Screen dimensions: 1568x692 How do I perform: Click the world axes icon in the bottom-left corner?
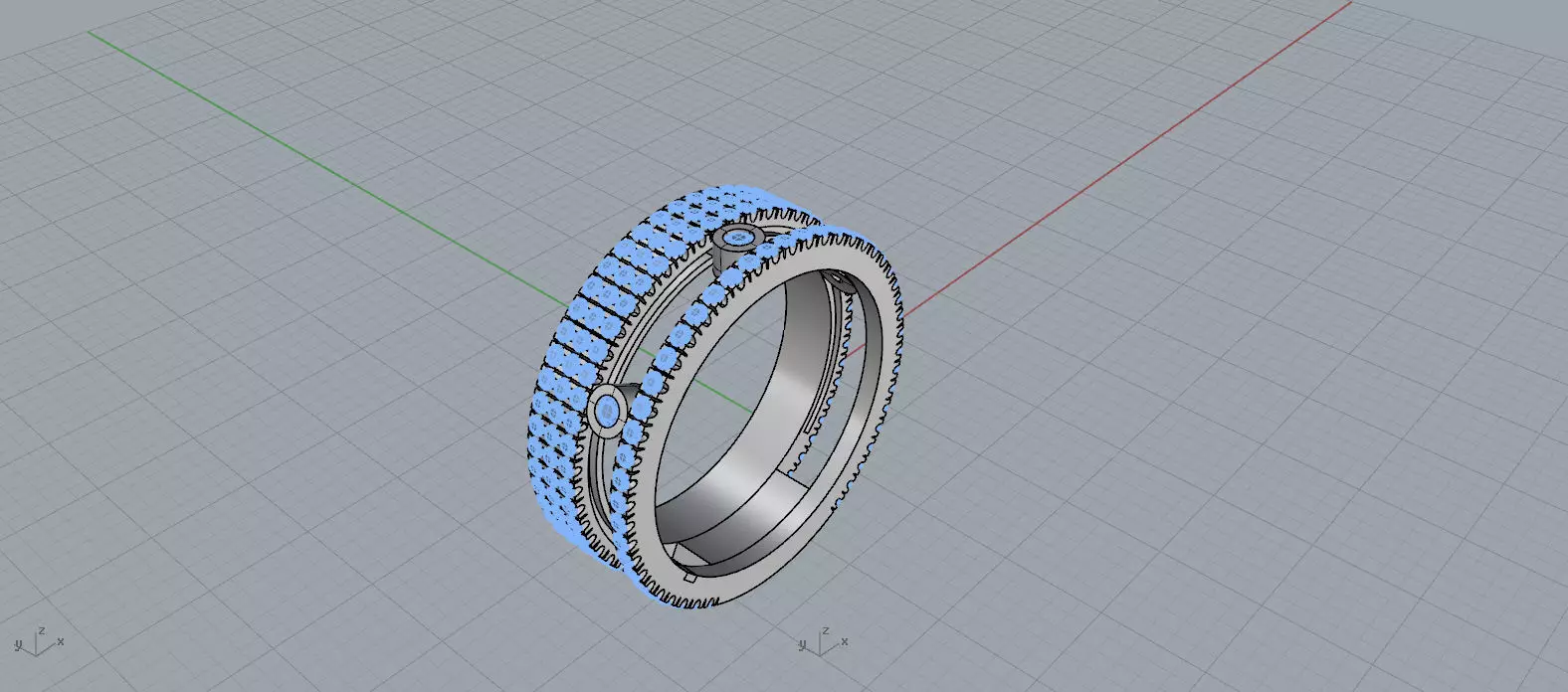(x=39, y=641)
